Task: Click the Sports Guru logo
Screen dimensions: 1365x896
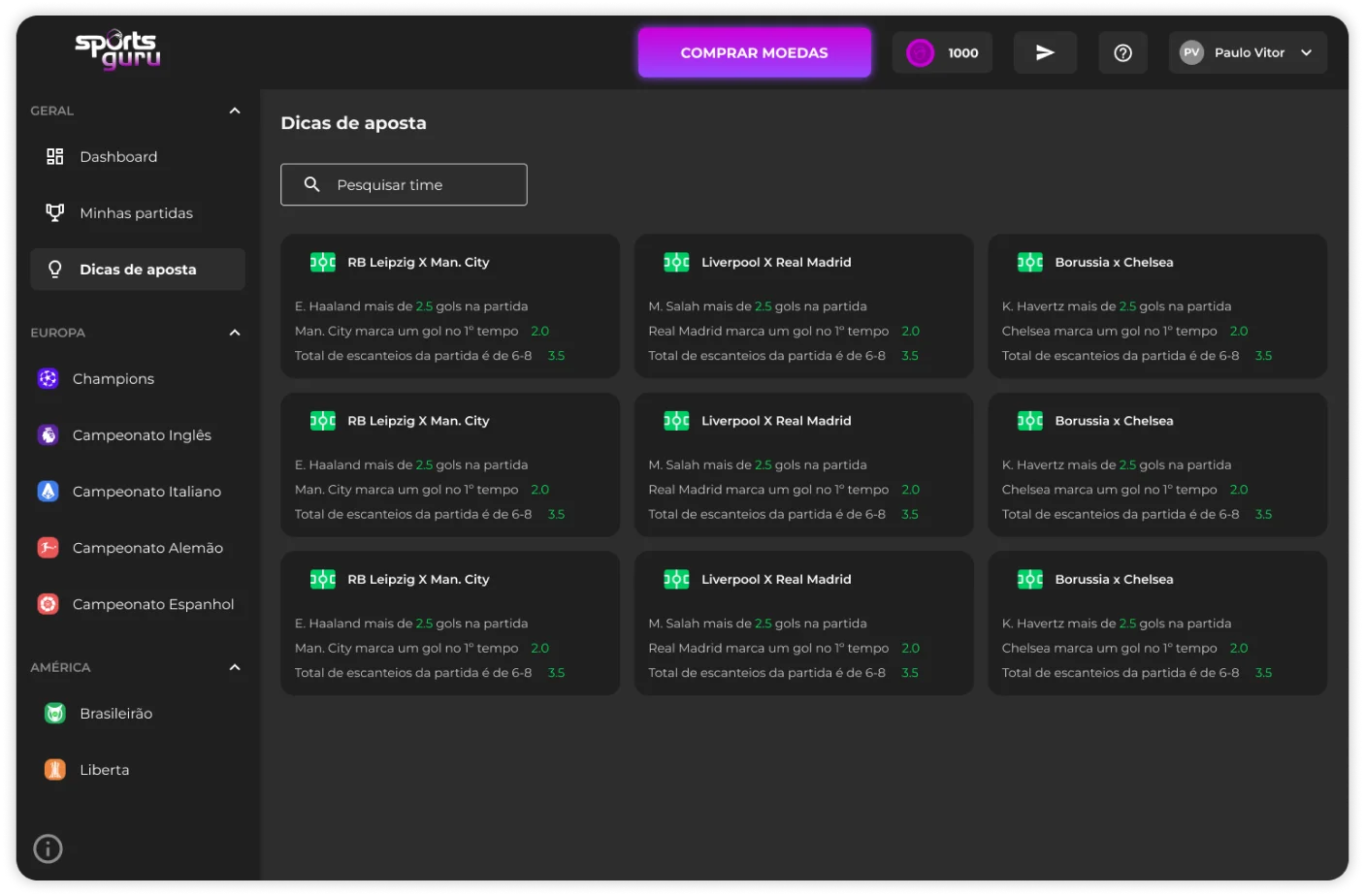Action: click(x=117, y=49)
